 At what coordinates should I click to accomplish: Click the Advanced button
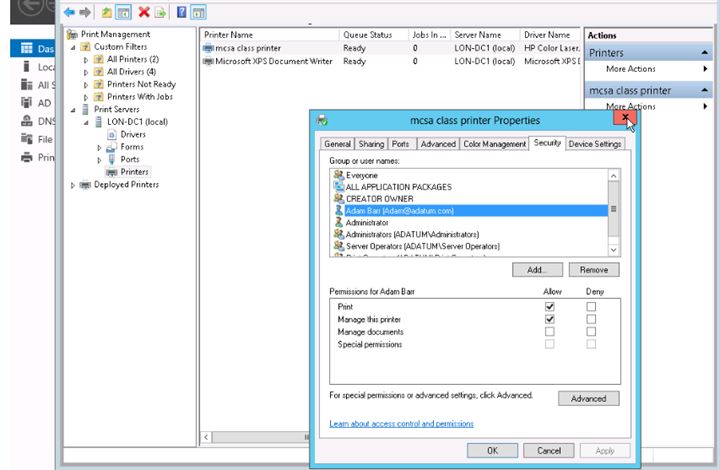pyautogui.click(x=588, y=398)
